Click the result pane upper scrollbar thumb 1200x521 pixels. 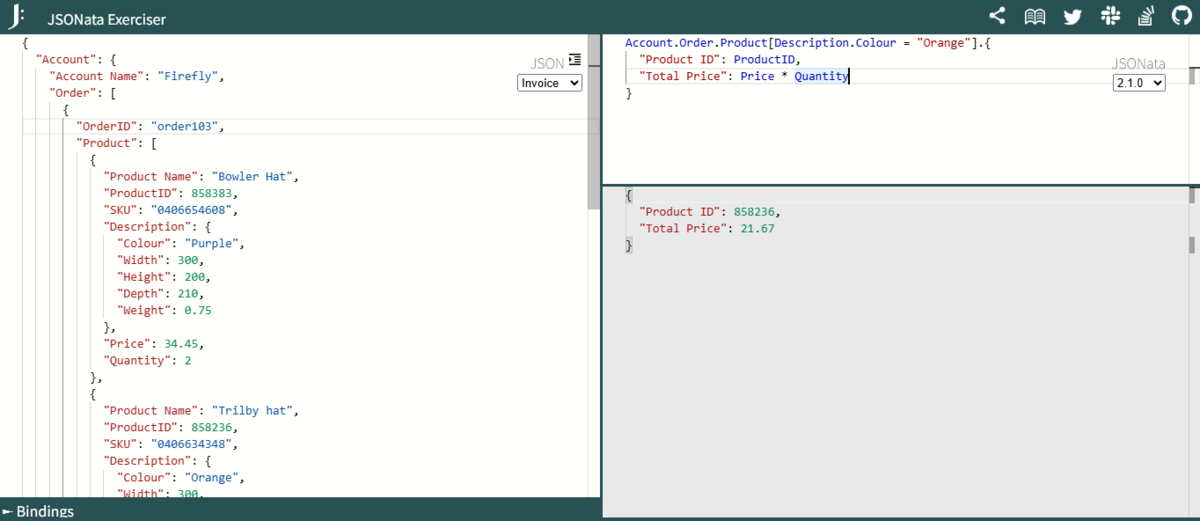point(1192,196)
